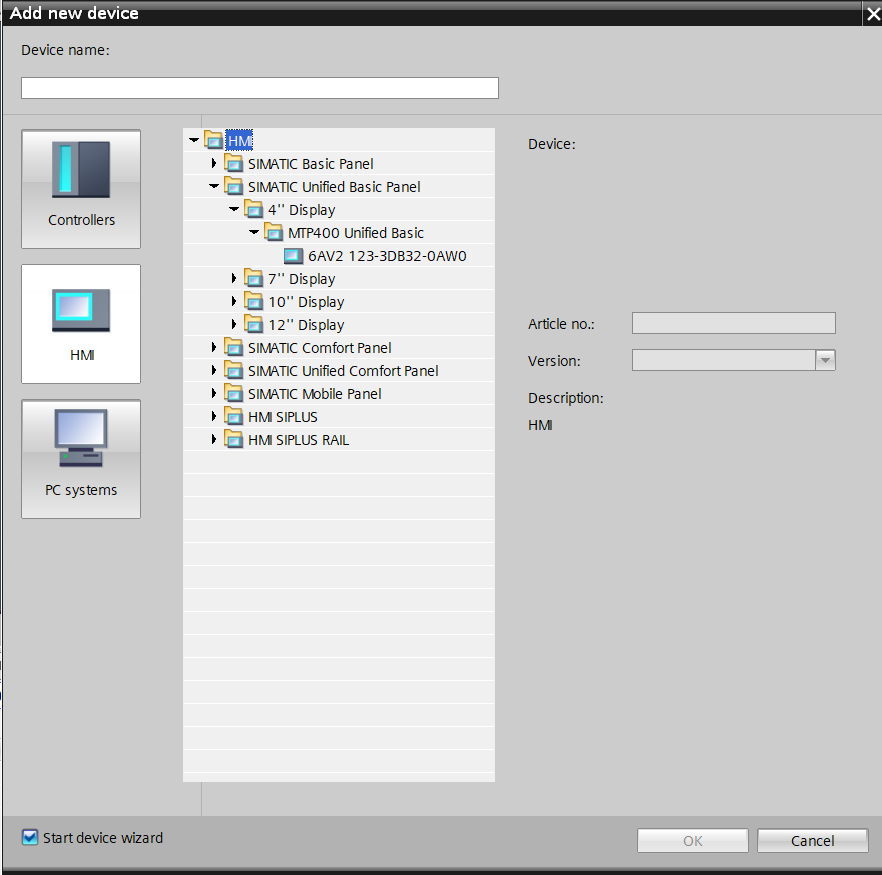The width and height of the screenshot is (882, 875).
Task: Expand the SIMATIC Comfort Panel node
Action: [214, 348]
